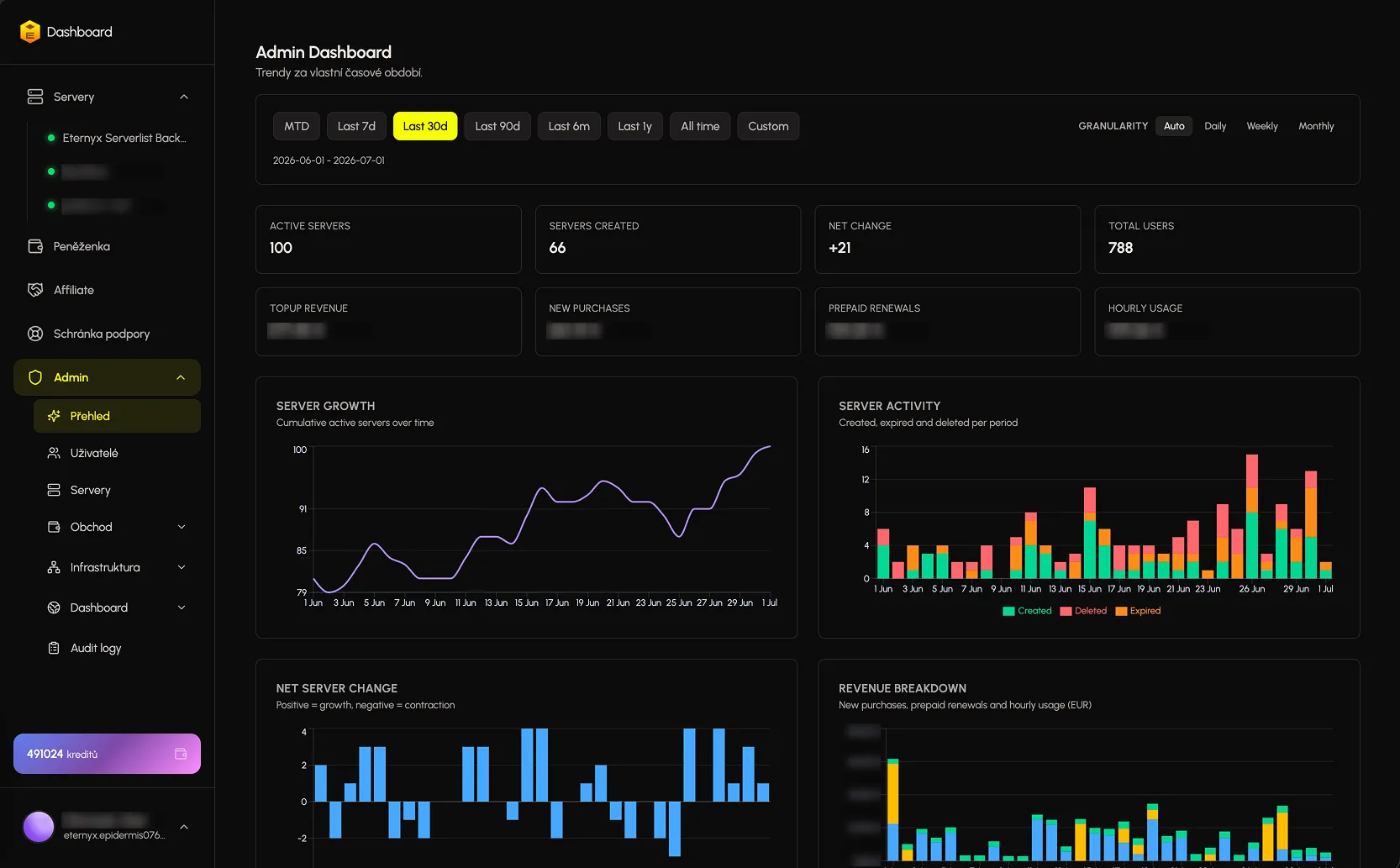Click the Uživatelé users icon
1400x868 pixels.
pos(54,453)
